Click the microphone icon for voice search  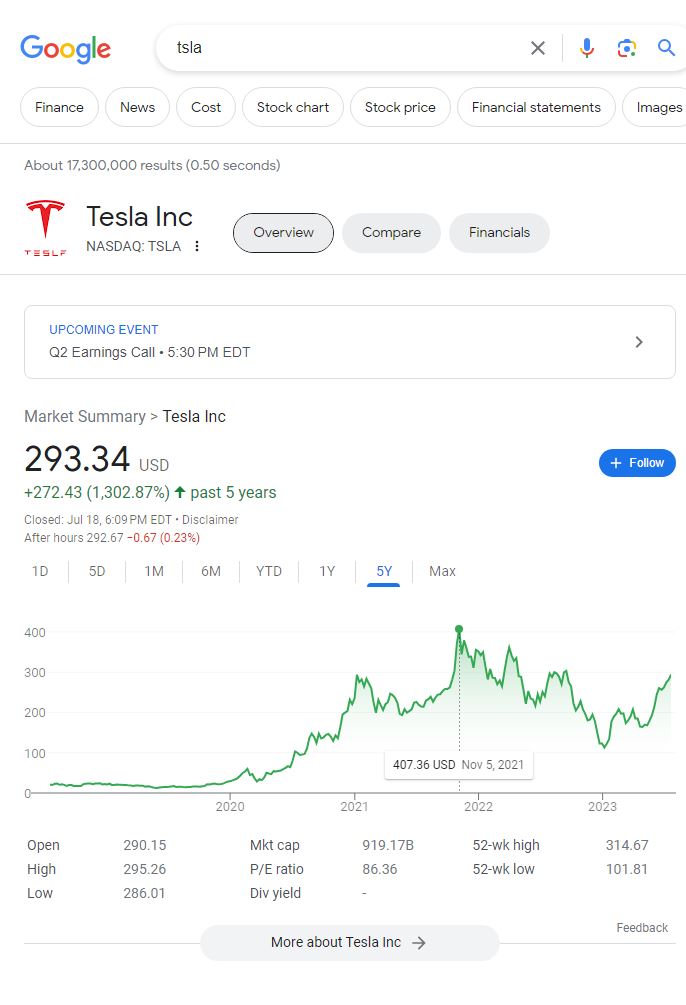pyautogui.click(x=587, y=47)
